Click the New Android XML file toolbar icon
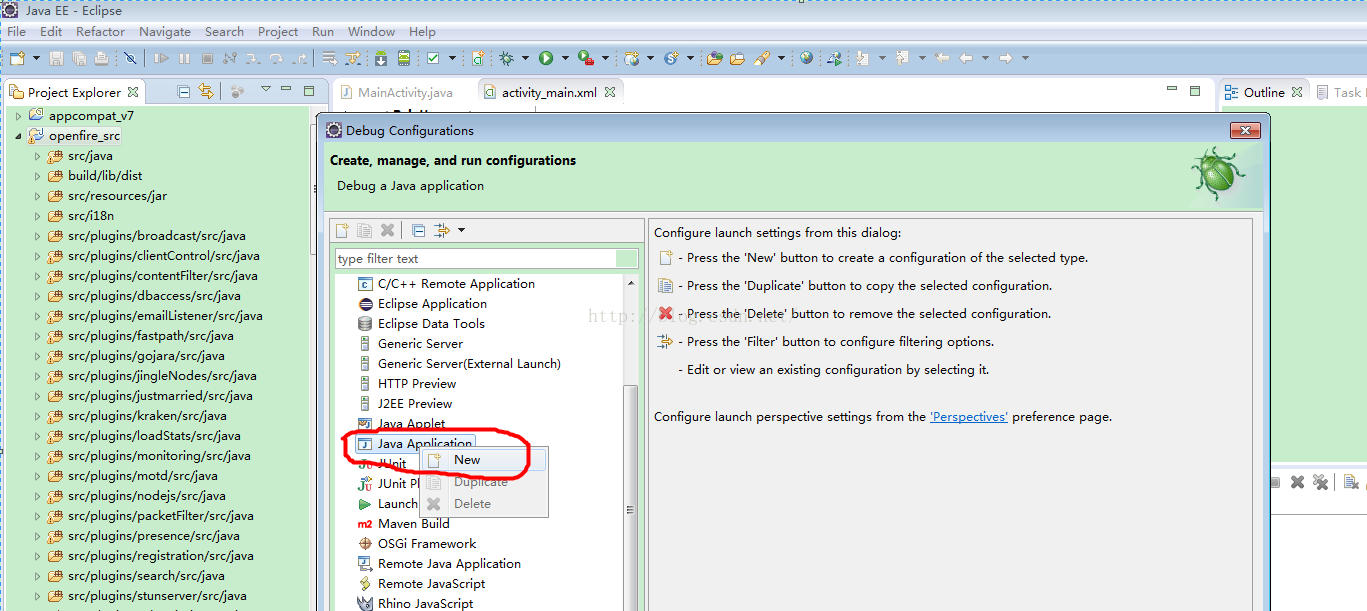Screen dimensions: 1367x611 479,59
